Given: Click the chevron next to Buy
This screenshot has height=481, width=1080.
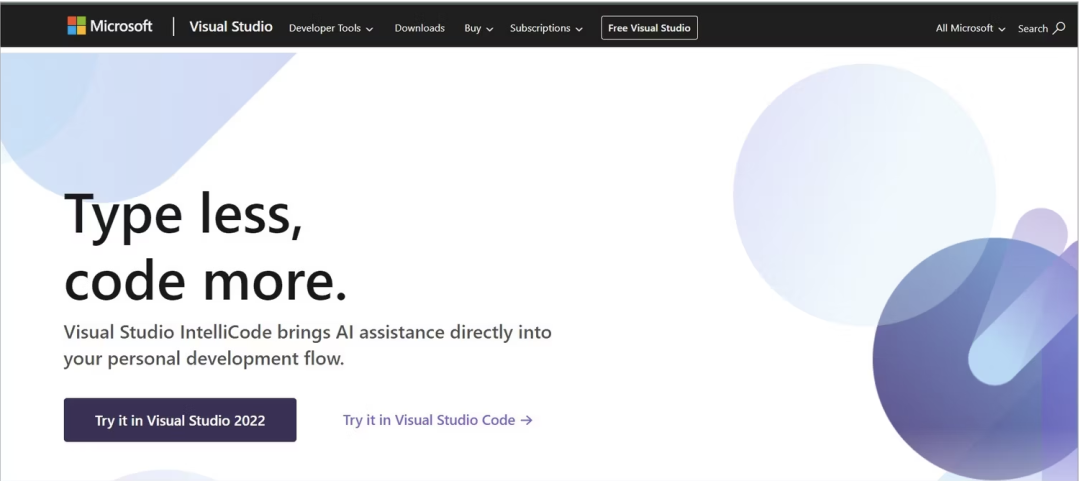Looking at the screenshot, I should click(490, 29).
